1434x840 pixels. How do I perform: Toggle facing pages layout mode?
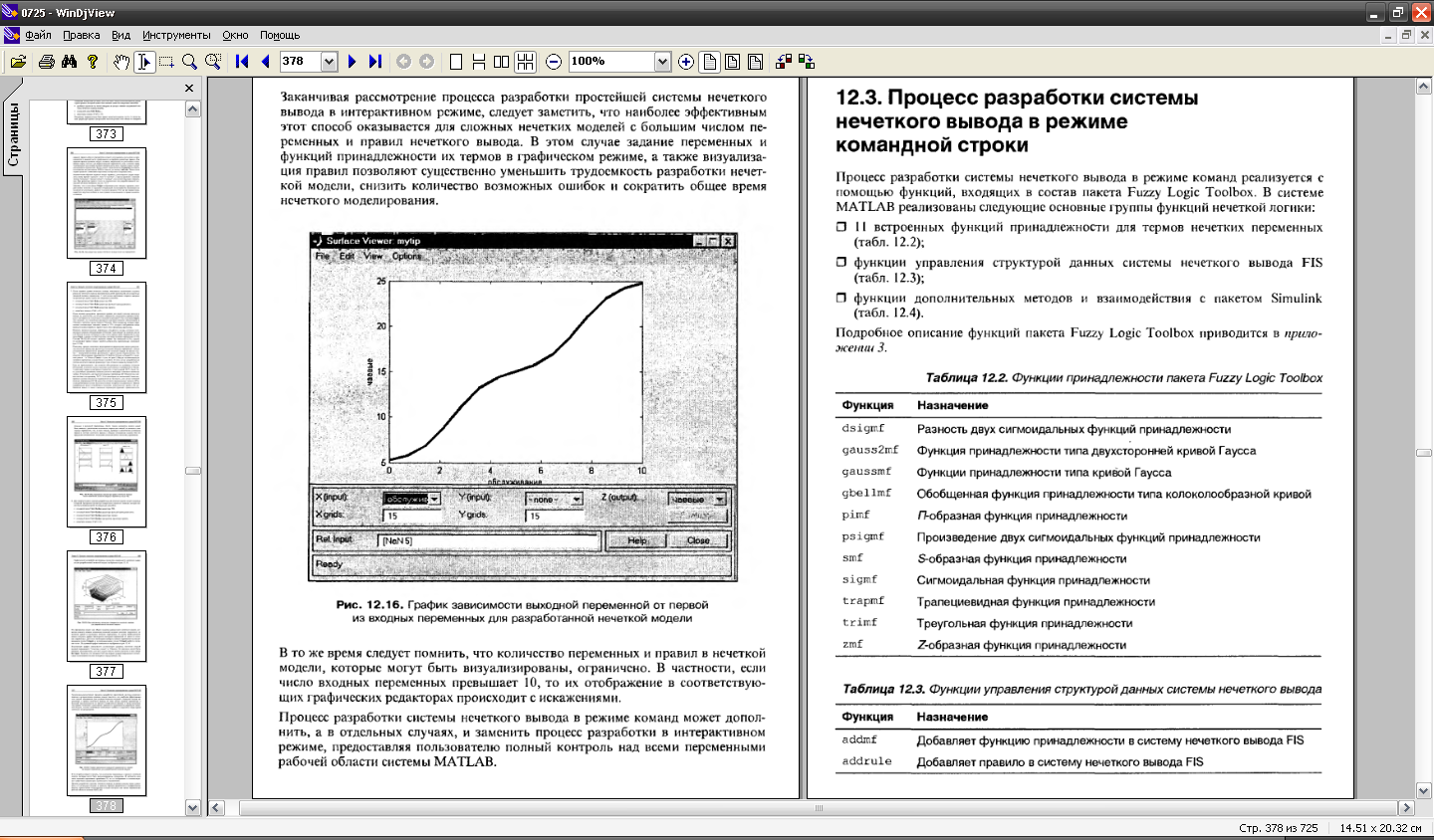(502, 62)
